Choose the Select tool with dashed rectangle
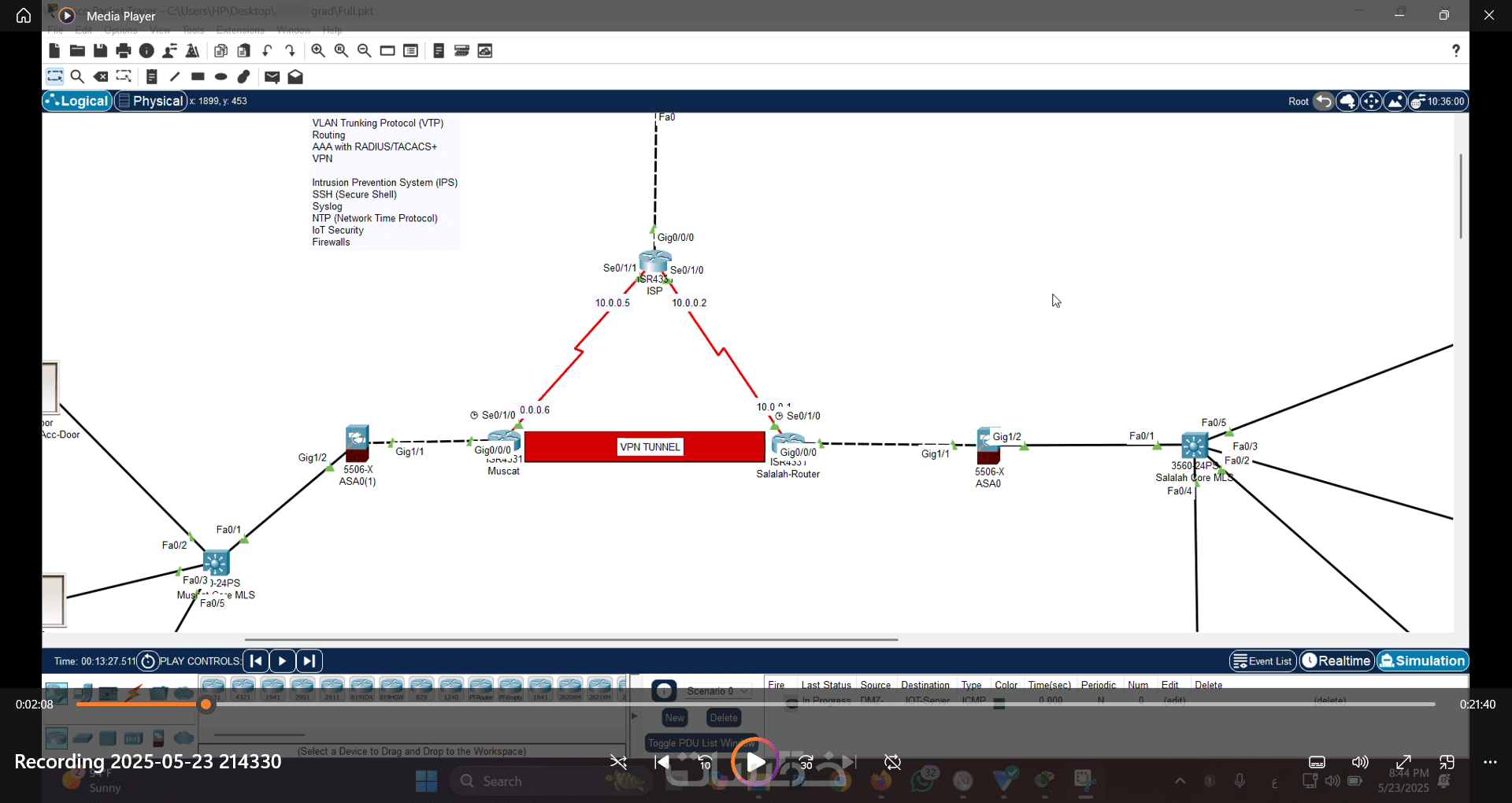The height and width of the screenshot is (803, 1512). (55, 76)
